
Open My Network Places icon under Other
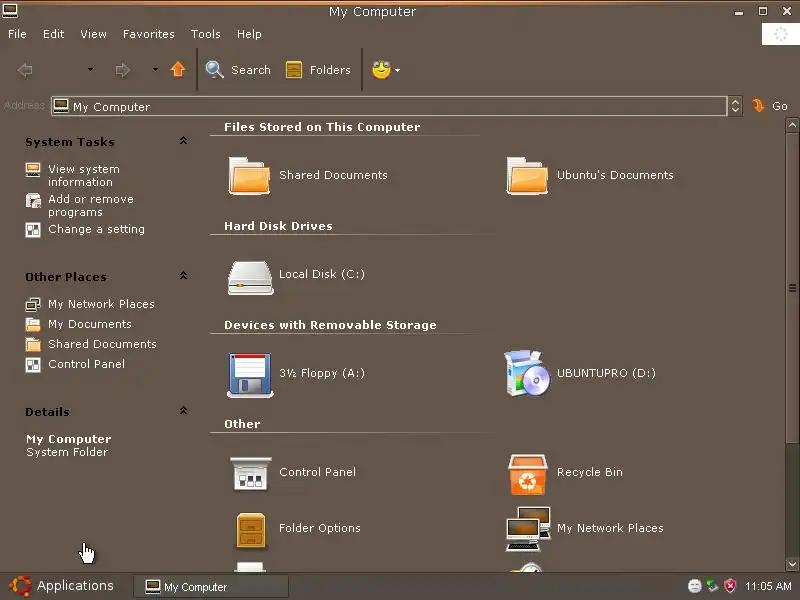[528, 529]
